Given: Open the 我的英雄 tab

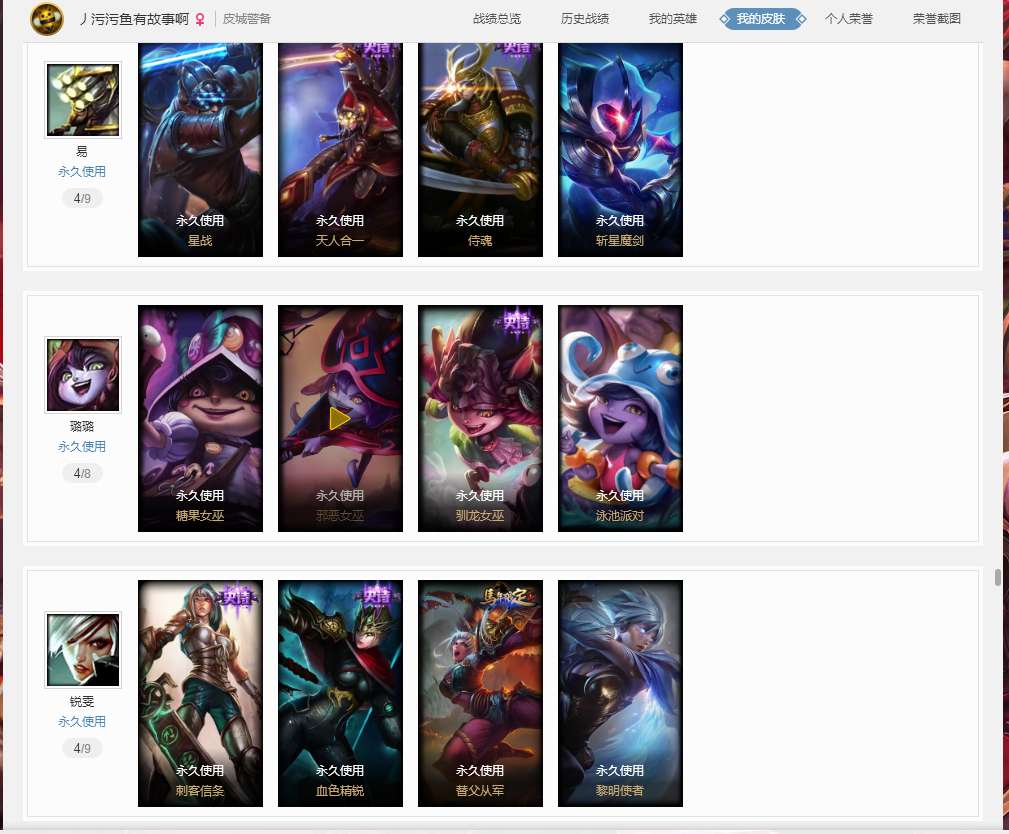Looking at the screenshot, I should coord(672,19).
